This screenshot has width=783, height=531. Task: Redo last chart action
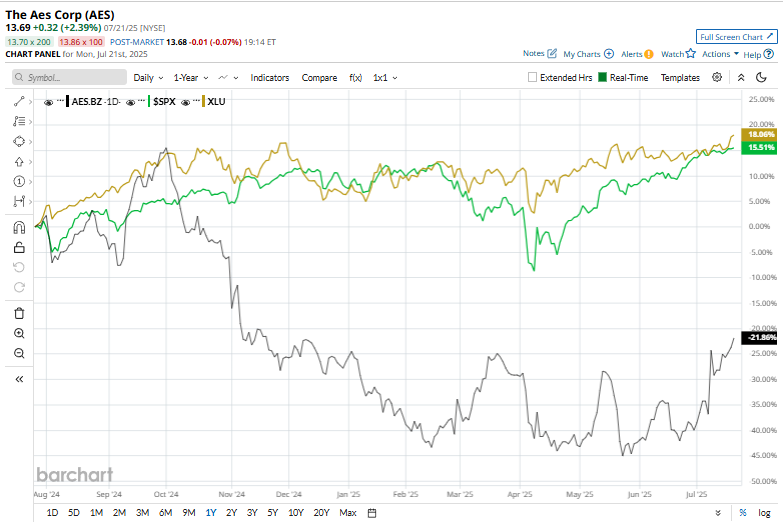tap(19, 287)
